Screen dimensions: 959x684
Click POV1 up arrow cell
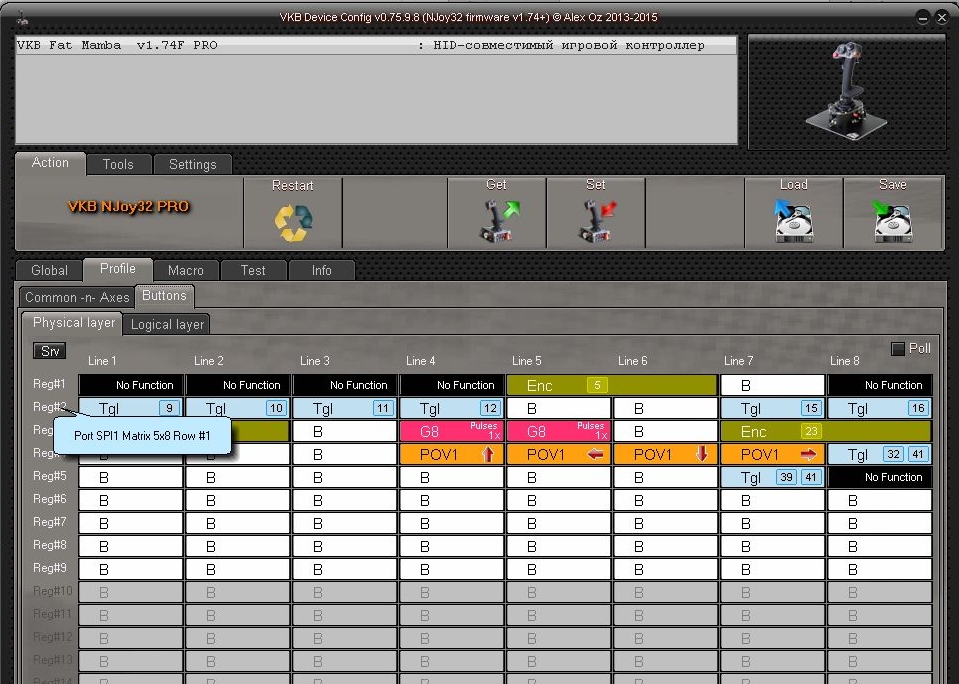451,454
